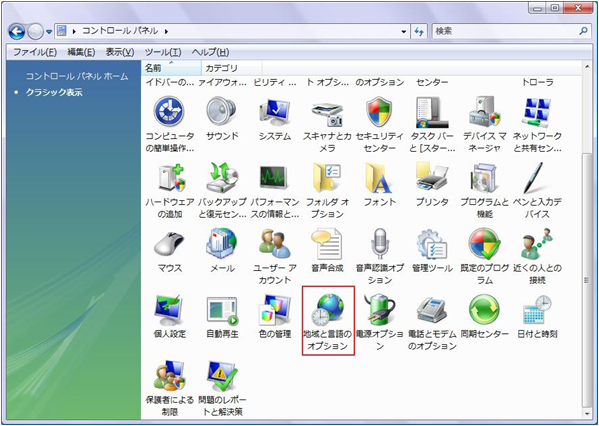This screenshot has width=599, height=426.
Task: Sort by カテゴリ column header
Action: pyautogui.click(x=232, y=68)
